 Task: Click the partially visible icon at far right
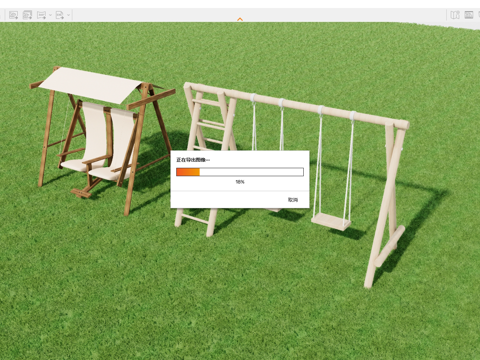[479, 15]
